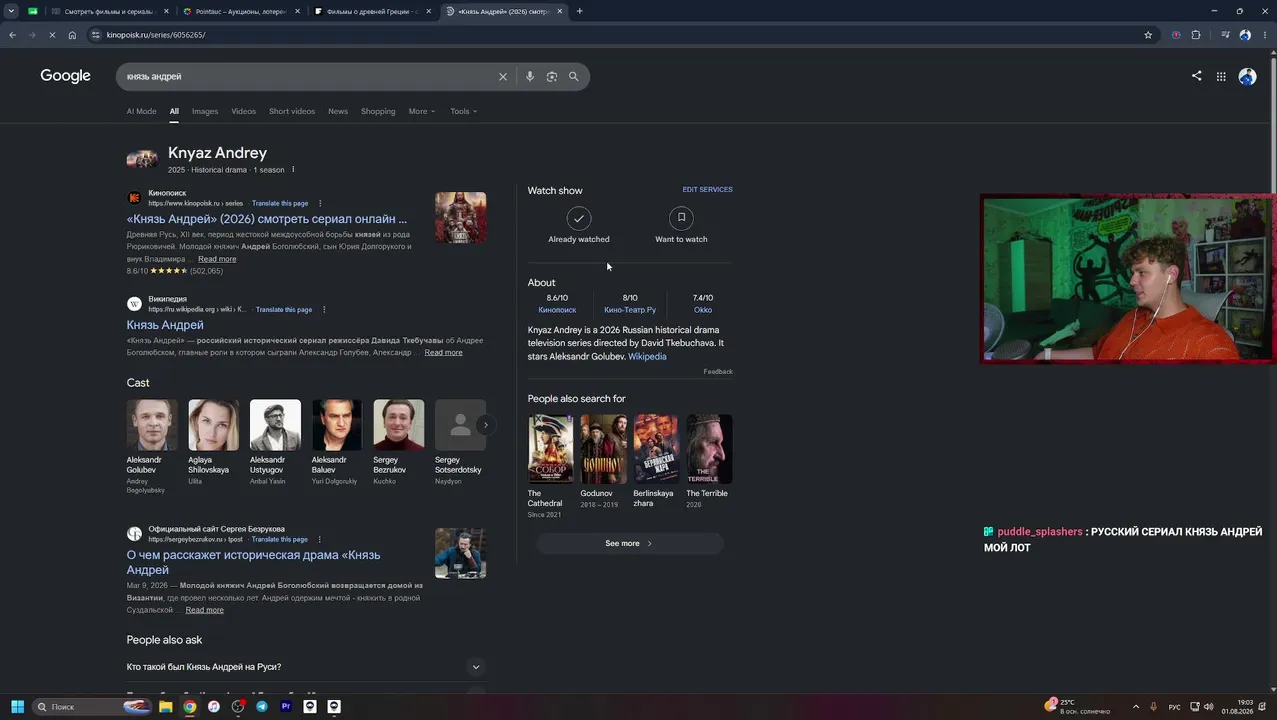Screen dimensions: 1277x720
Task: Open Sergey Bezrukov cast photo
Action: click(399, 425)
